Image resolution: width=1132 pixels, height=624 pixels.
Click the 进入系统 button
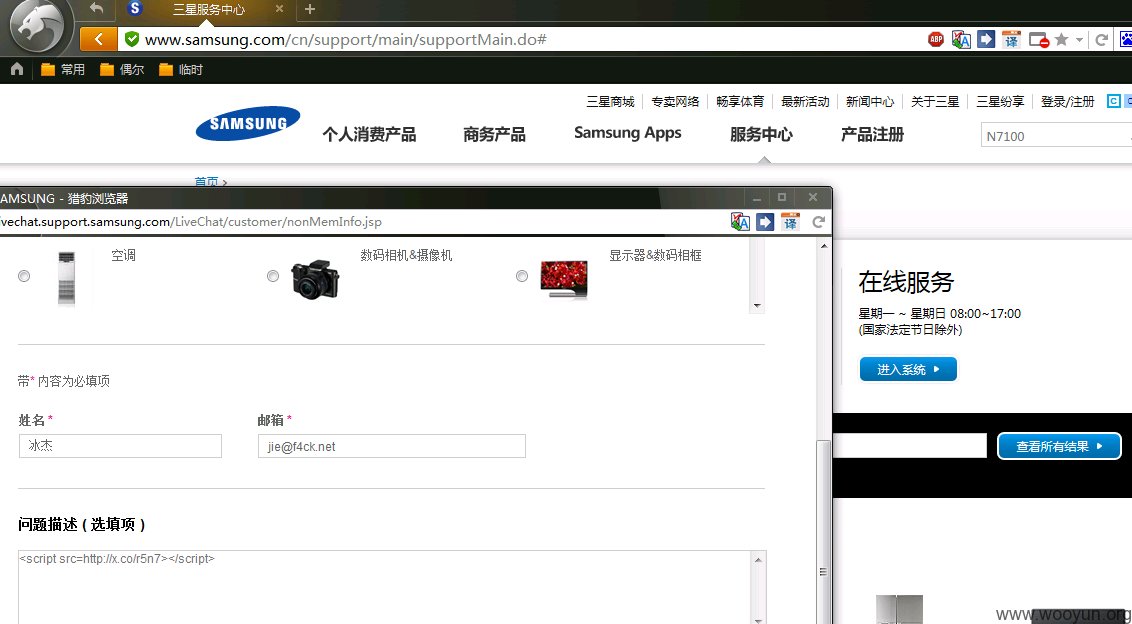[908, 369]
